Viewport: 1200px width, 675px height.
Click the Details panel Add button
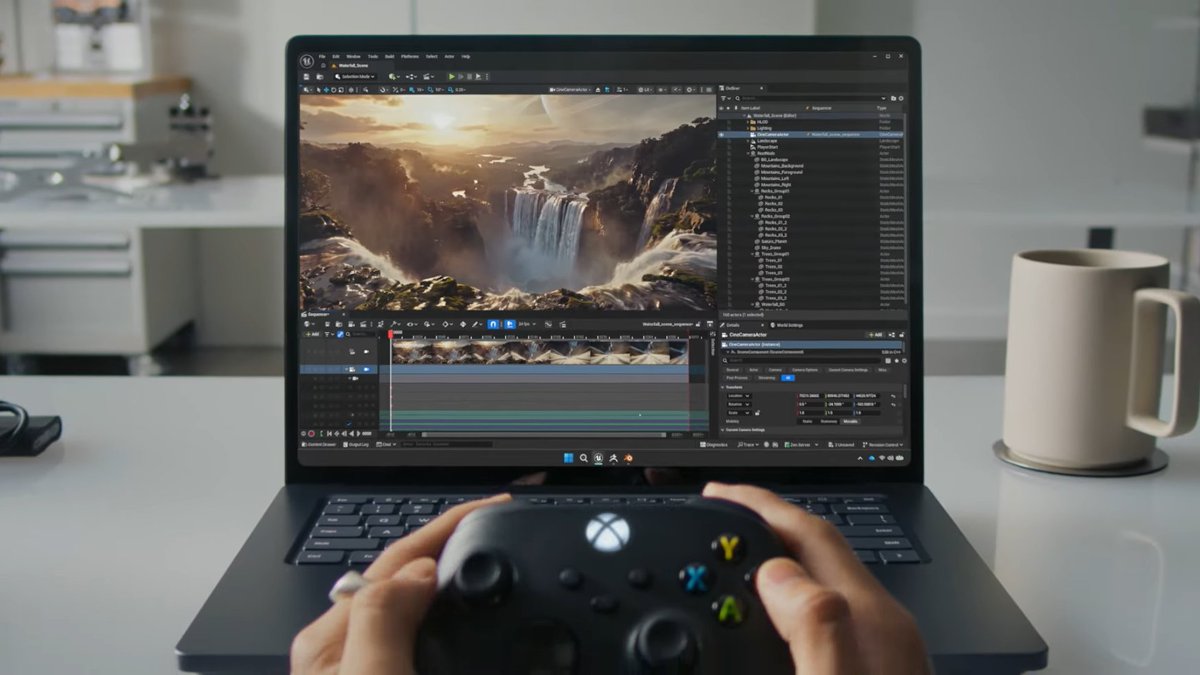pos(876,335)
